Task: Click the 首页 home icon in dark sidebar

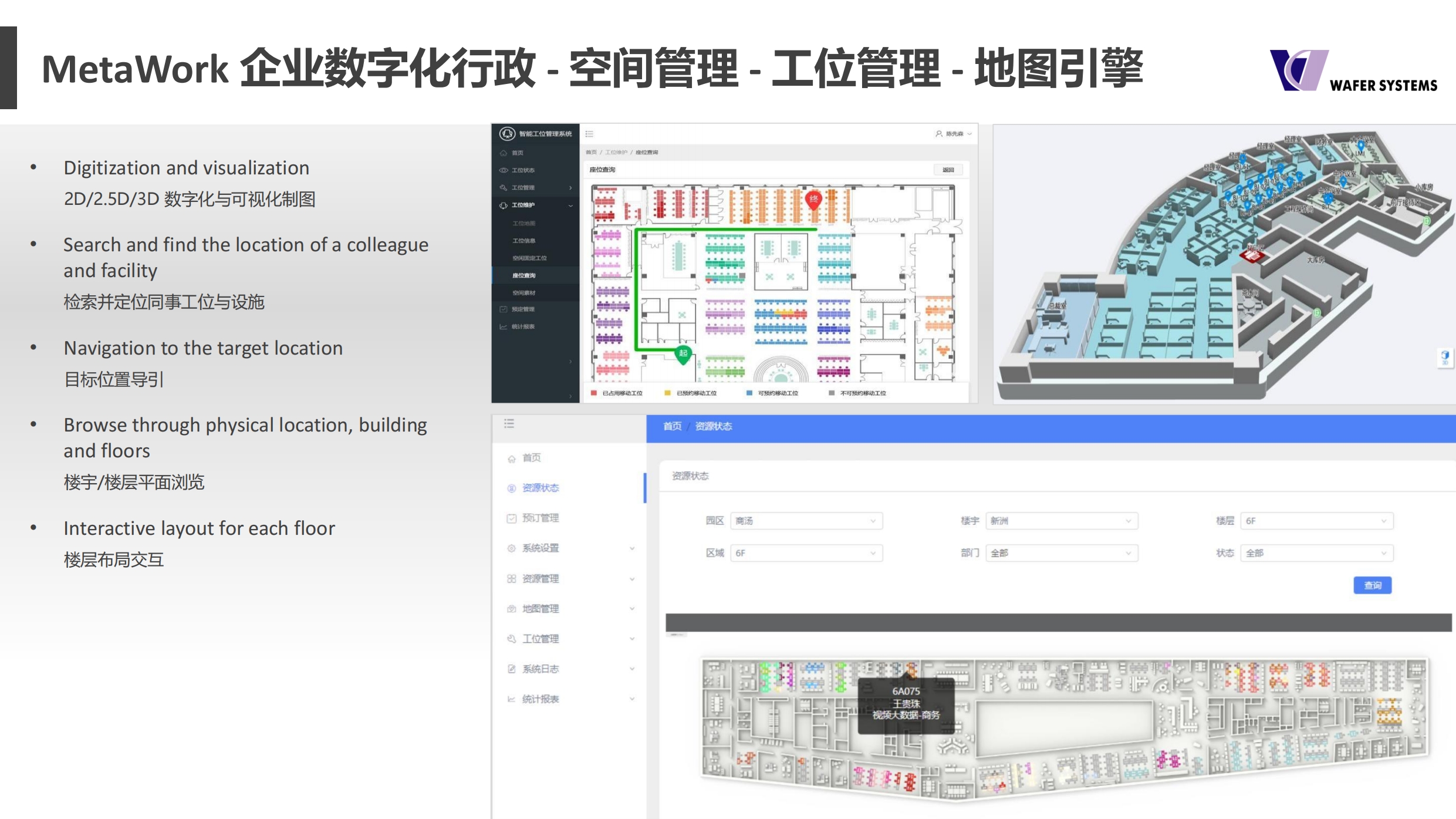Action: (x=503, y=153)
